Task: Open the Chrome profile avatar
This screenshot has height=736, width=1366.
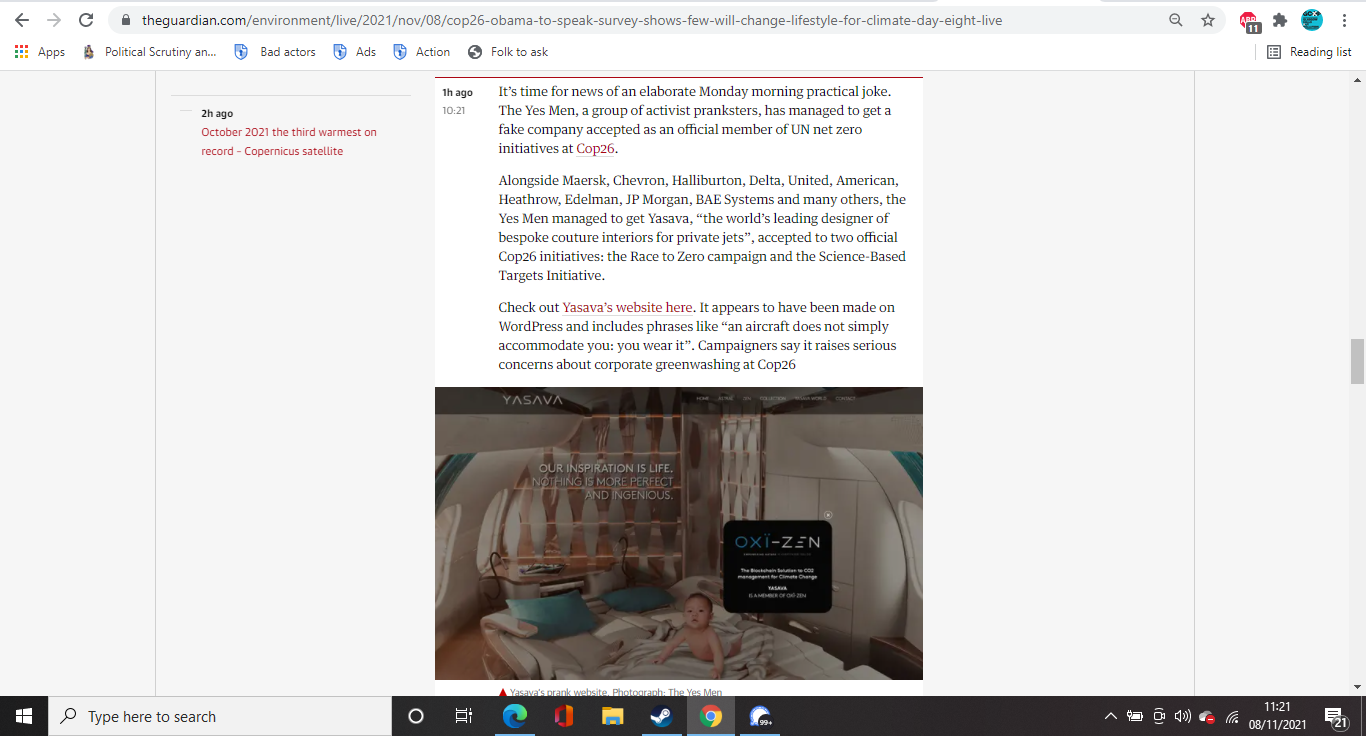Action: [1312, 20]
